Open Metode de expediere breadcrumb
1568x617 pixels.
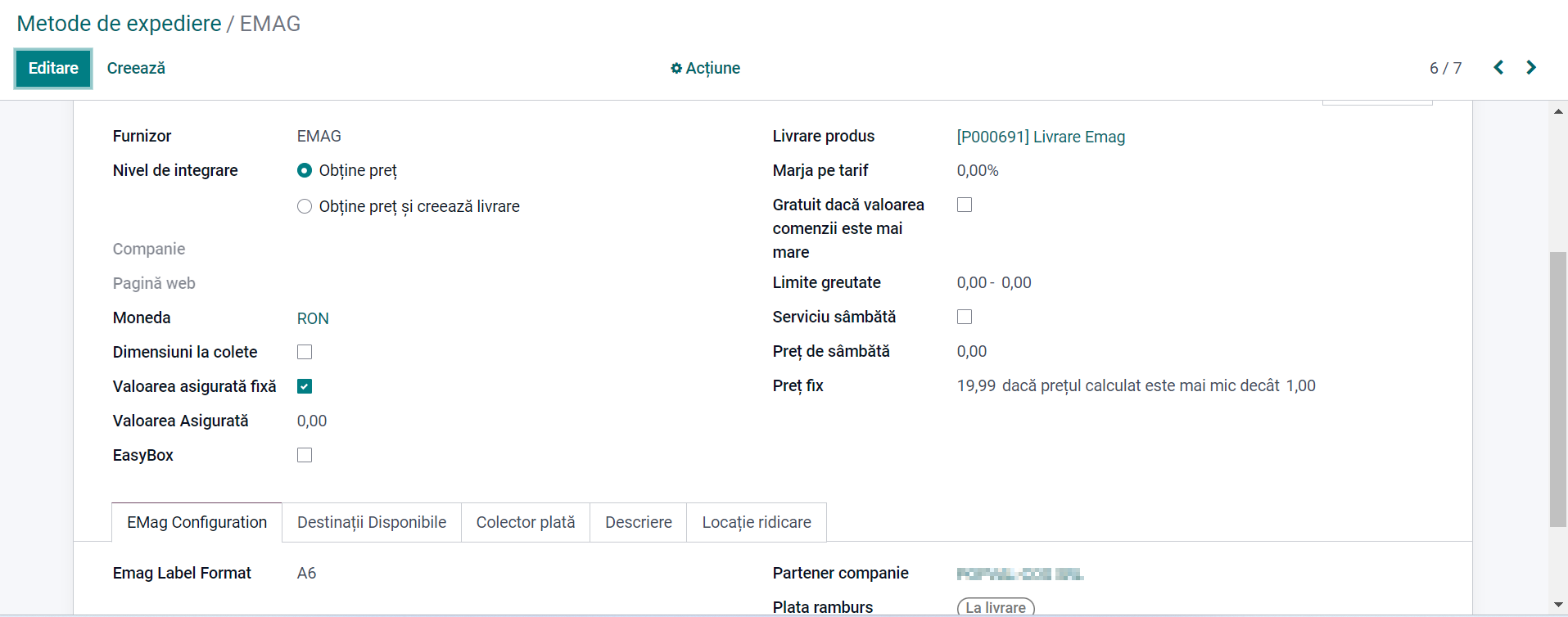pyautogui.click(x=119, y=24)
